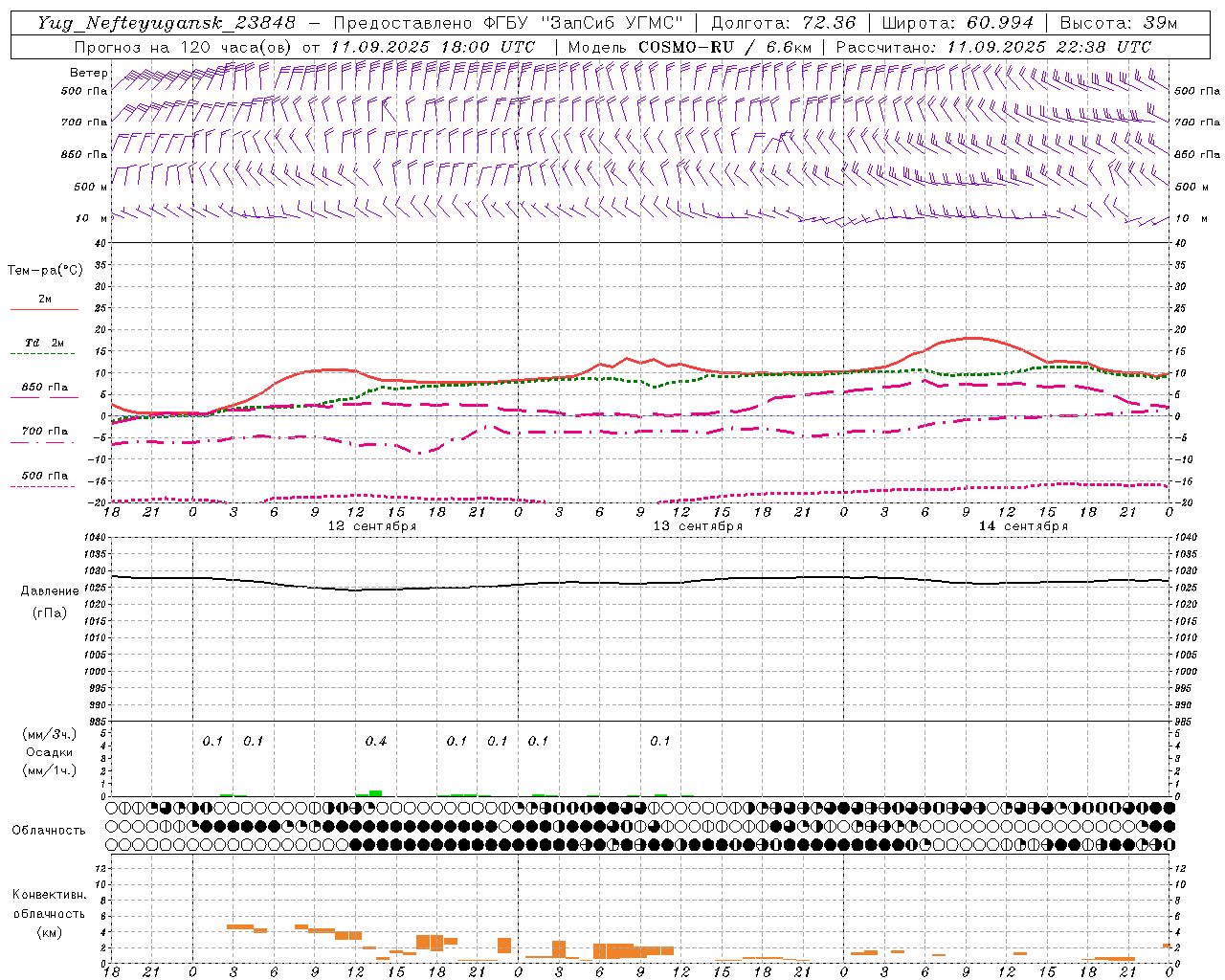This screenshot has width=1225, height=980.
Task: Click the station title Yug_Nefteyugansk_23848
Action: (x=167, y=23)
